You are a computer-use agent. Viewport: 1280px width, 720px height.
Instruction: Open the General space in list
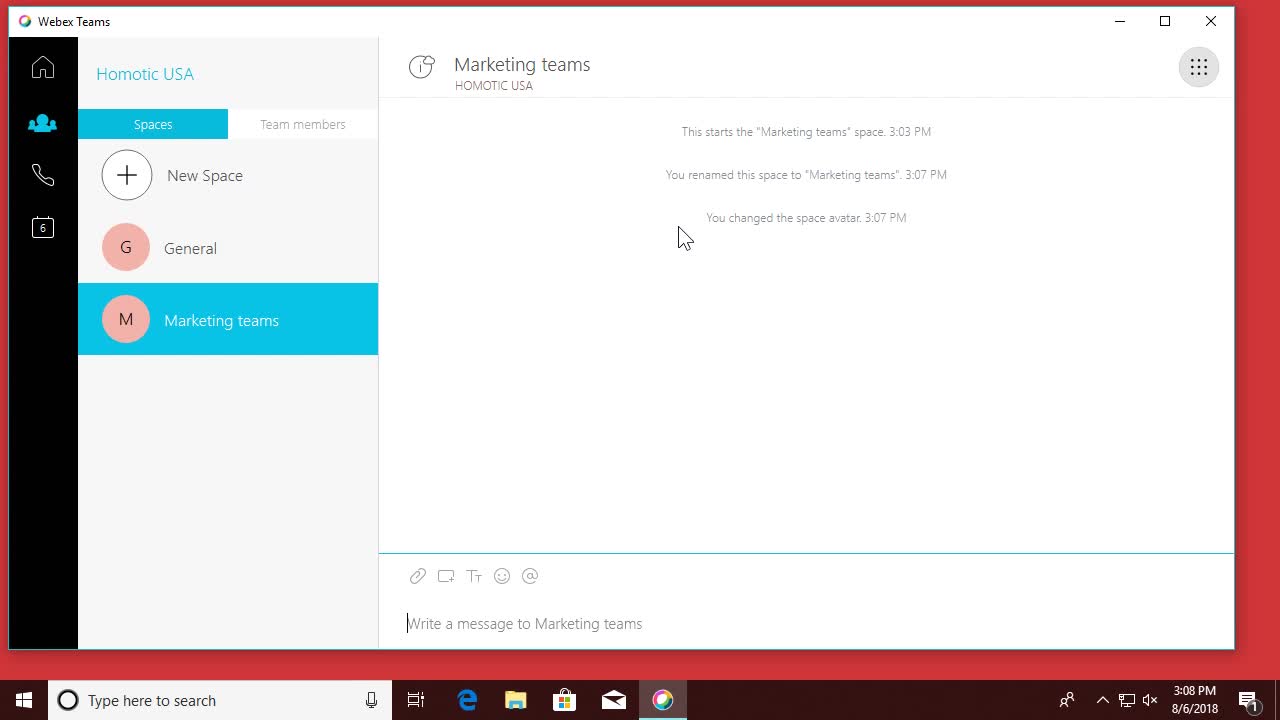pos(228,248)
